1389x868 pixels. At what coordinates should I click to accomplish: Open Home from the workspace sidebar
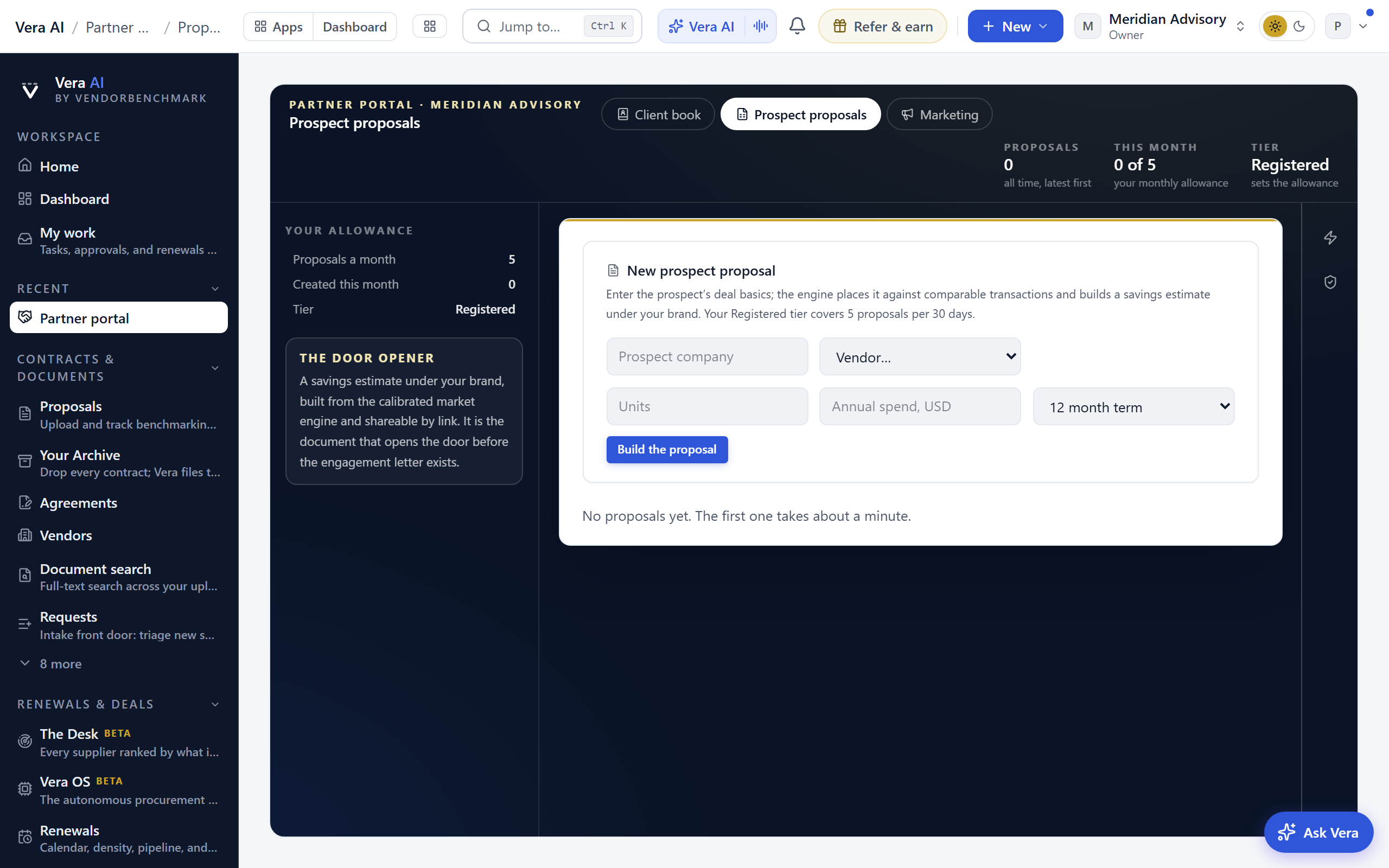119,167
